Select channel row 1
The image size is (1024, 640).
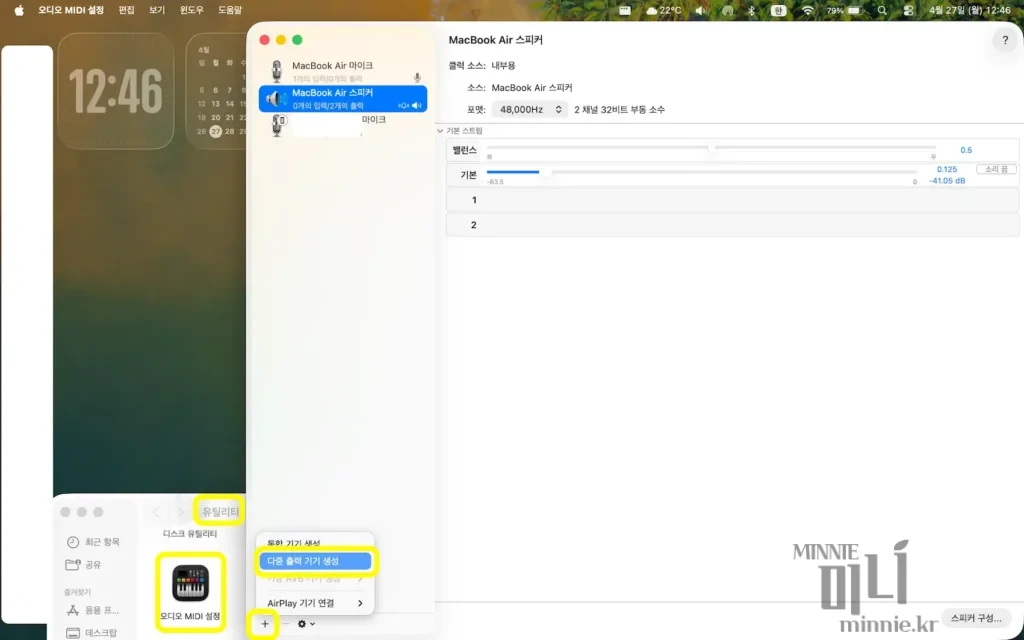tap(732, 200)
